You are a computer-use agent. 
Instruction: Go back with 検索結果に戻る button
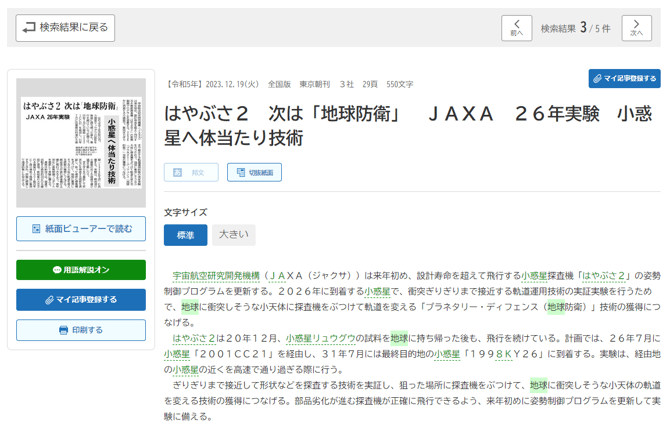coord(65,28)
